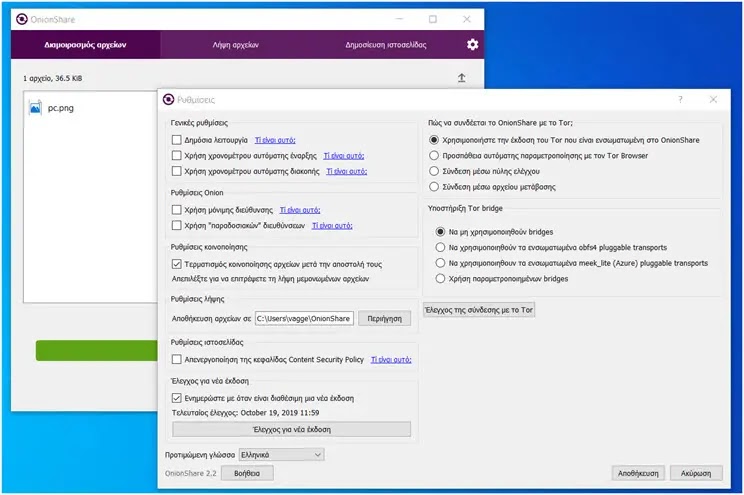Open the Προτιμώμενη γλώσσα dropdown
The image size is (744, 495).
point(281,455)
